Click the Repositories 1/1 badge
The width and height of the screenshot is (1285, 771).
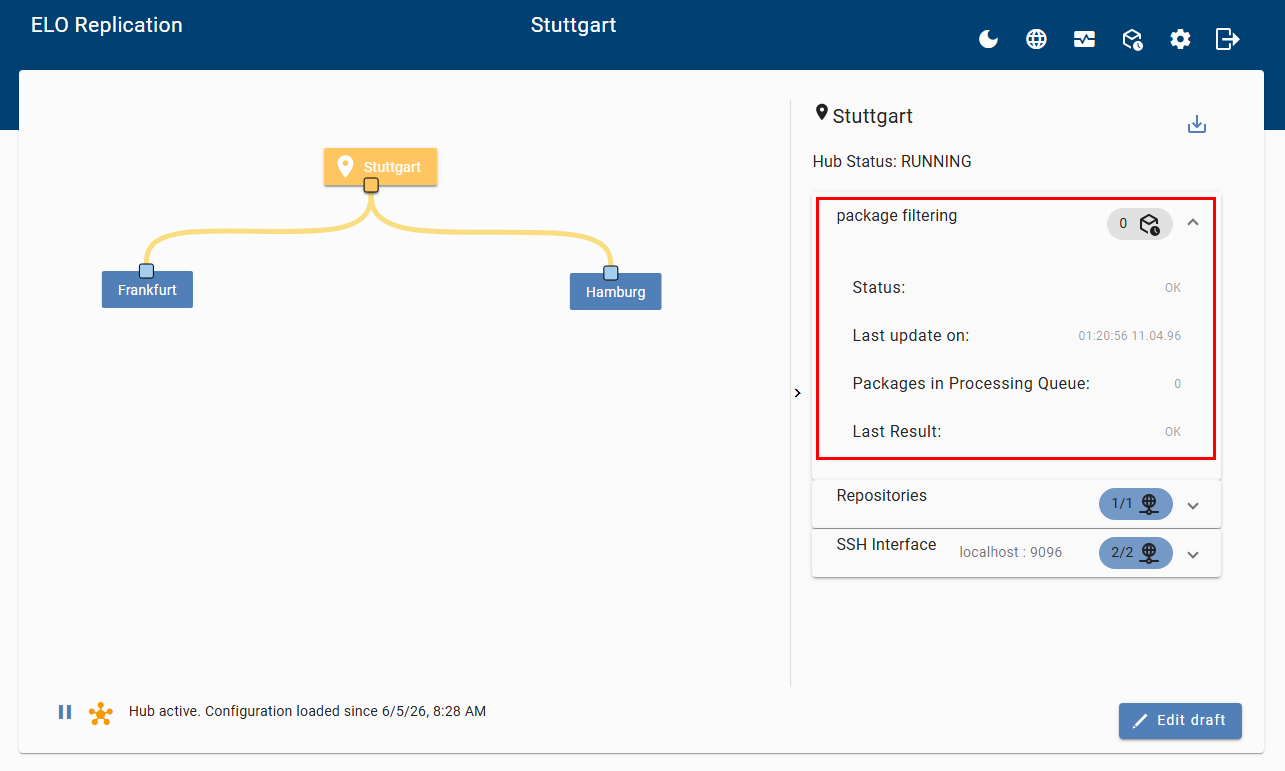point(1136,504)
